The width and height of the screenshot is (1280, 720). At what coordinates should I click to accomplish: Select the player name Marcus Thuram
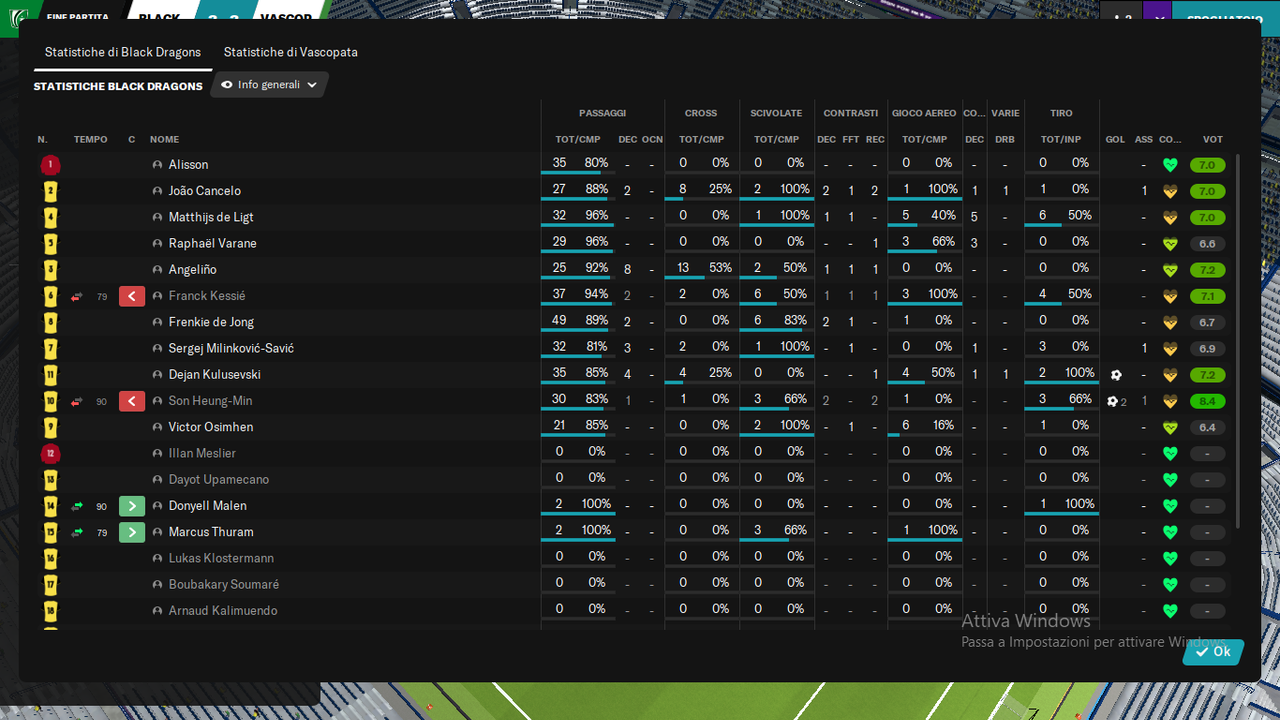pyautogui.click(x=211, y=532)
